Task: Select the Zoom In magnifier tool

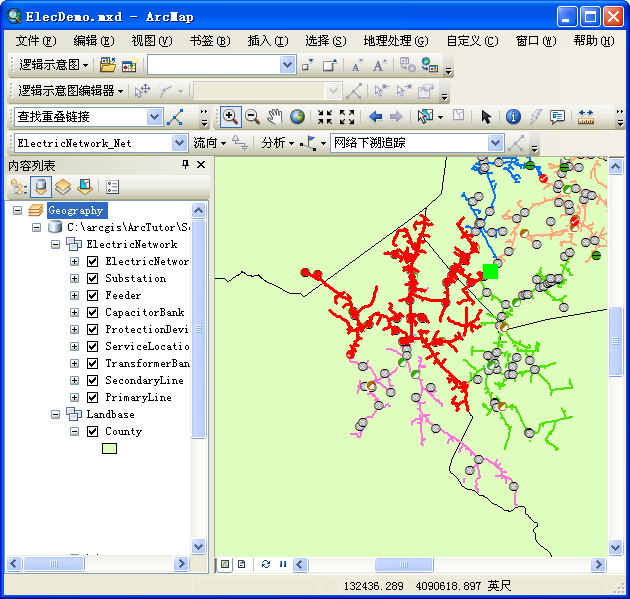Action: 230,117
